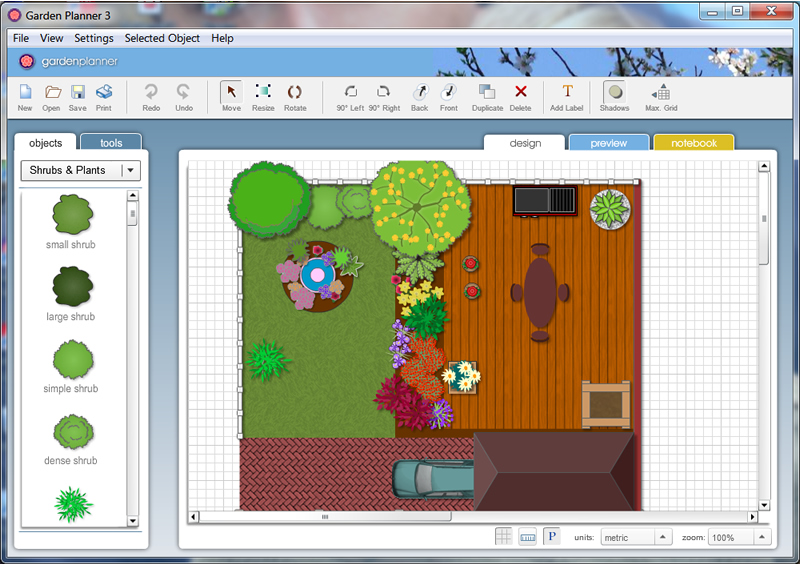The image size is (800, 564).
Task: Click objects list scroll down arrow
Action: click(x=133, y=521)
